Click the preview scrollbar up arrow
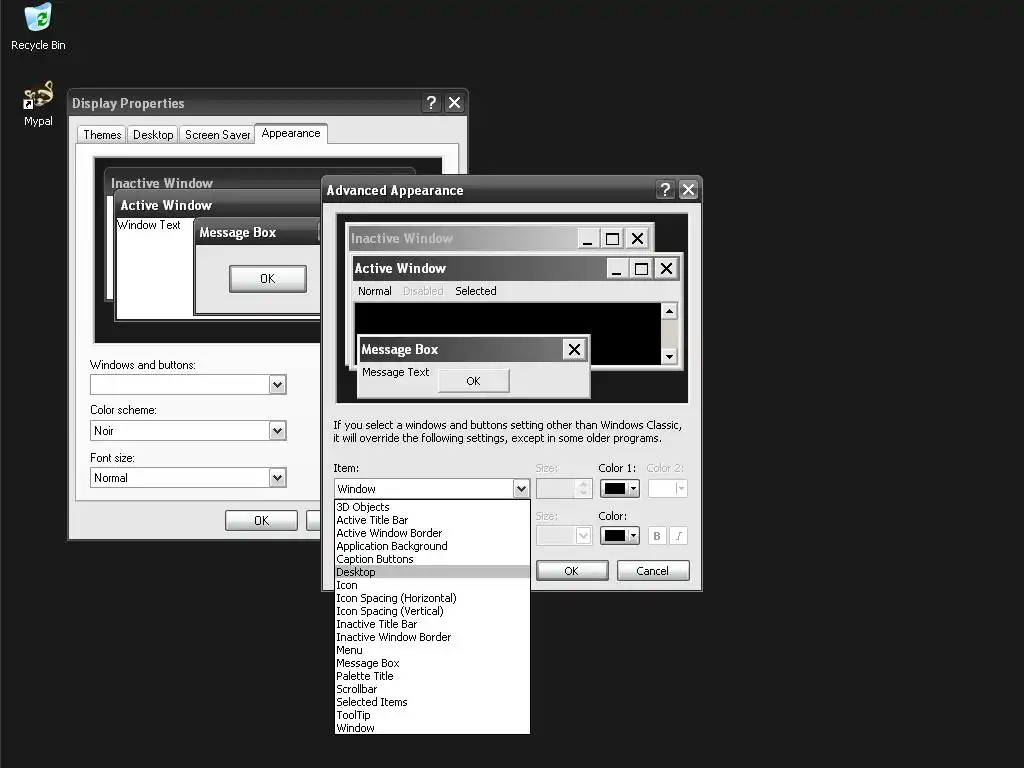The width and height of the screenshot is (1024, 768). pyautogui.click(x=669, y=312)
